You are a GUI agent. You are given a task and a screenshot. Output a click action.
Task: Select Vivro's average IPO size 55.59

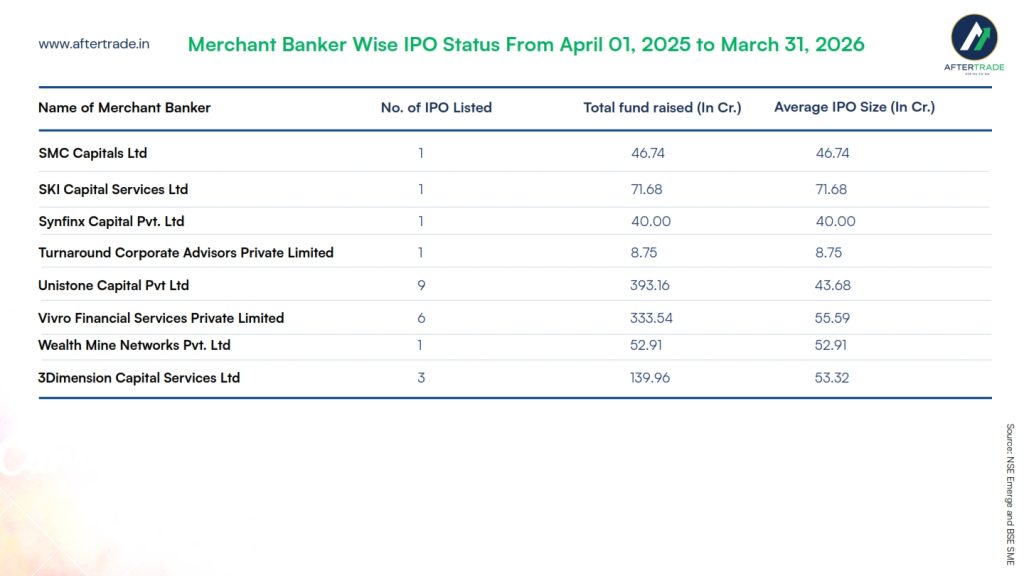point(834,318)
